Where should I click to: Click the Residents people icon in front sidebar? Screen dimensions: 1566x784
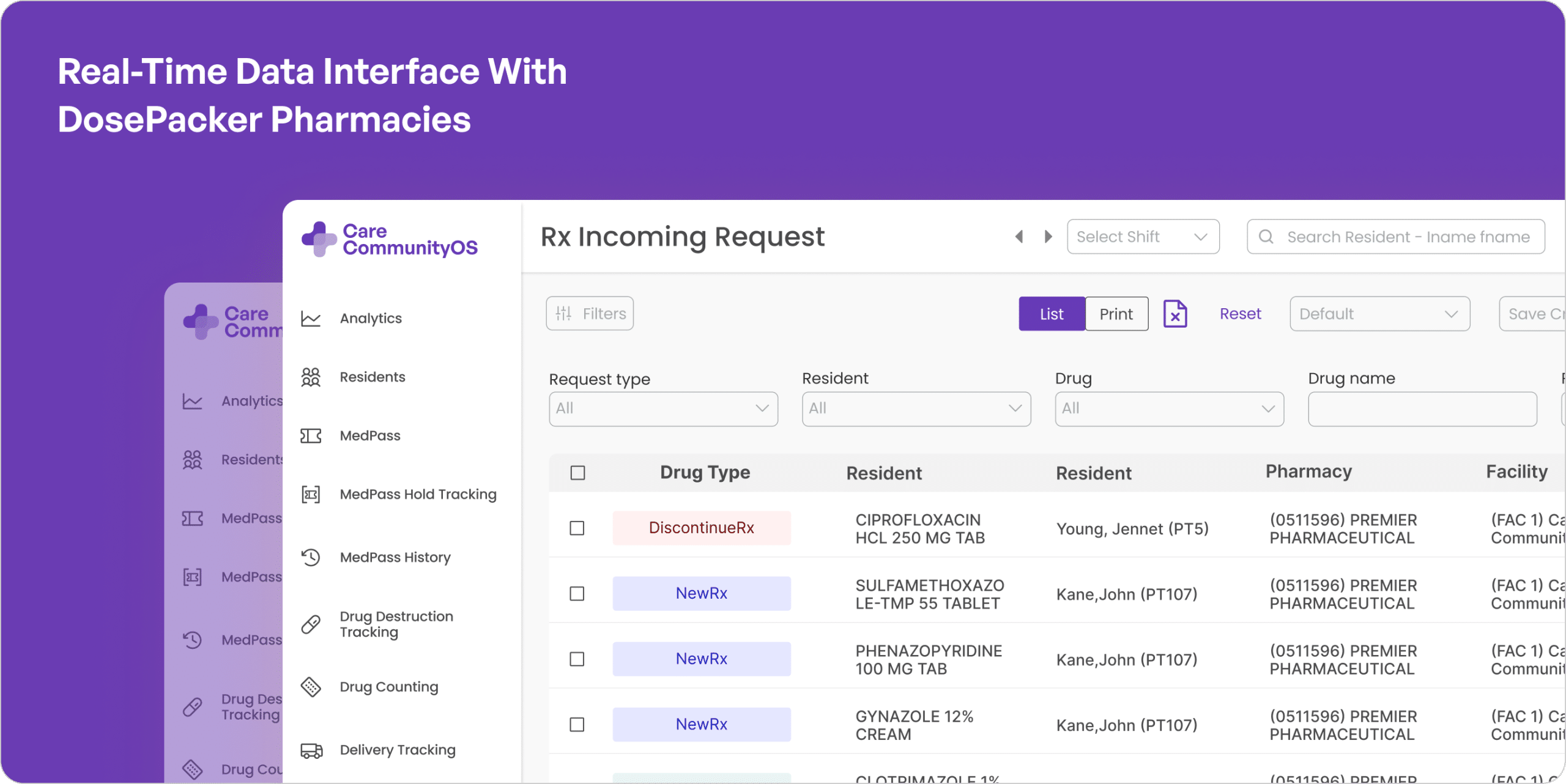[311, 377]
